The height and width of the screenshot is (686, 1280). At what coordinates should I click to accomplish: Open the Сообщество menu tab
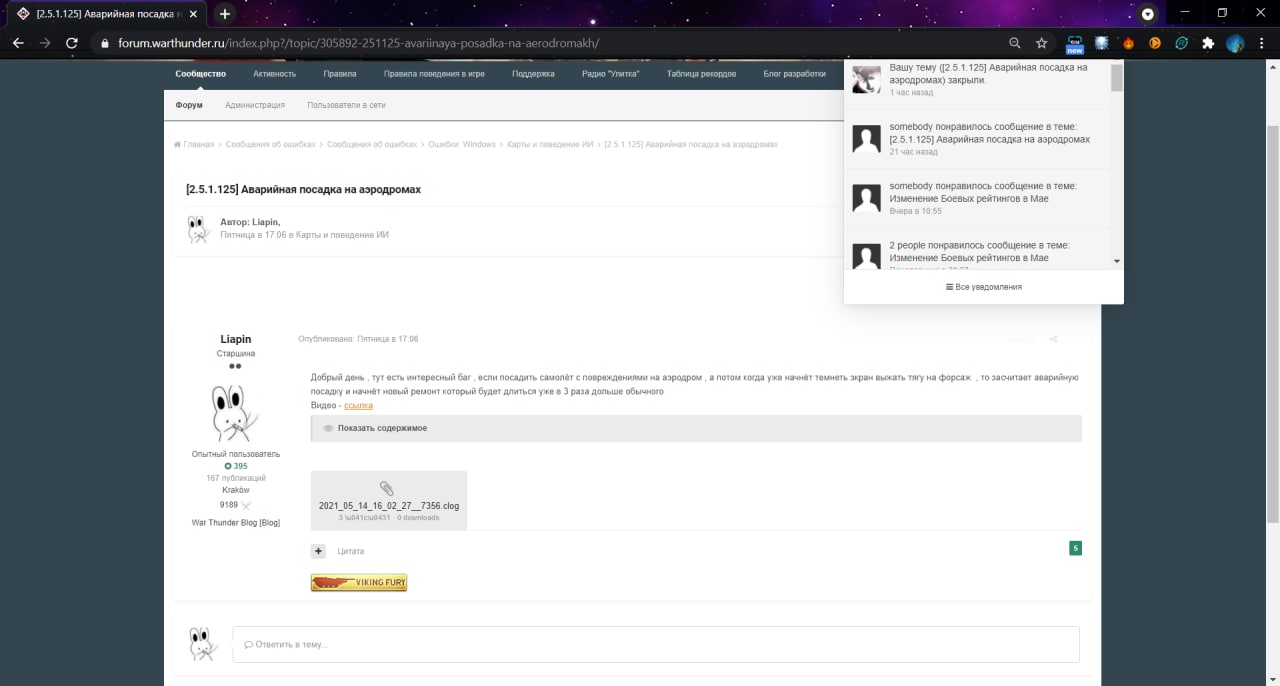200,74
